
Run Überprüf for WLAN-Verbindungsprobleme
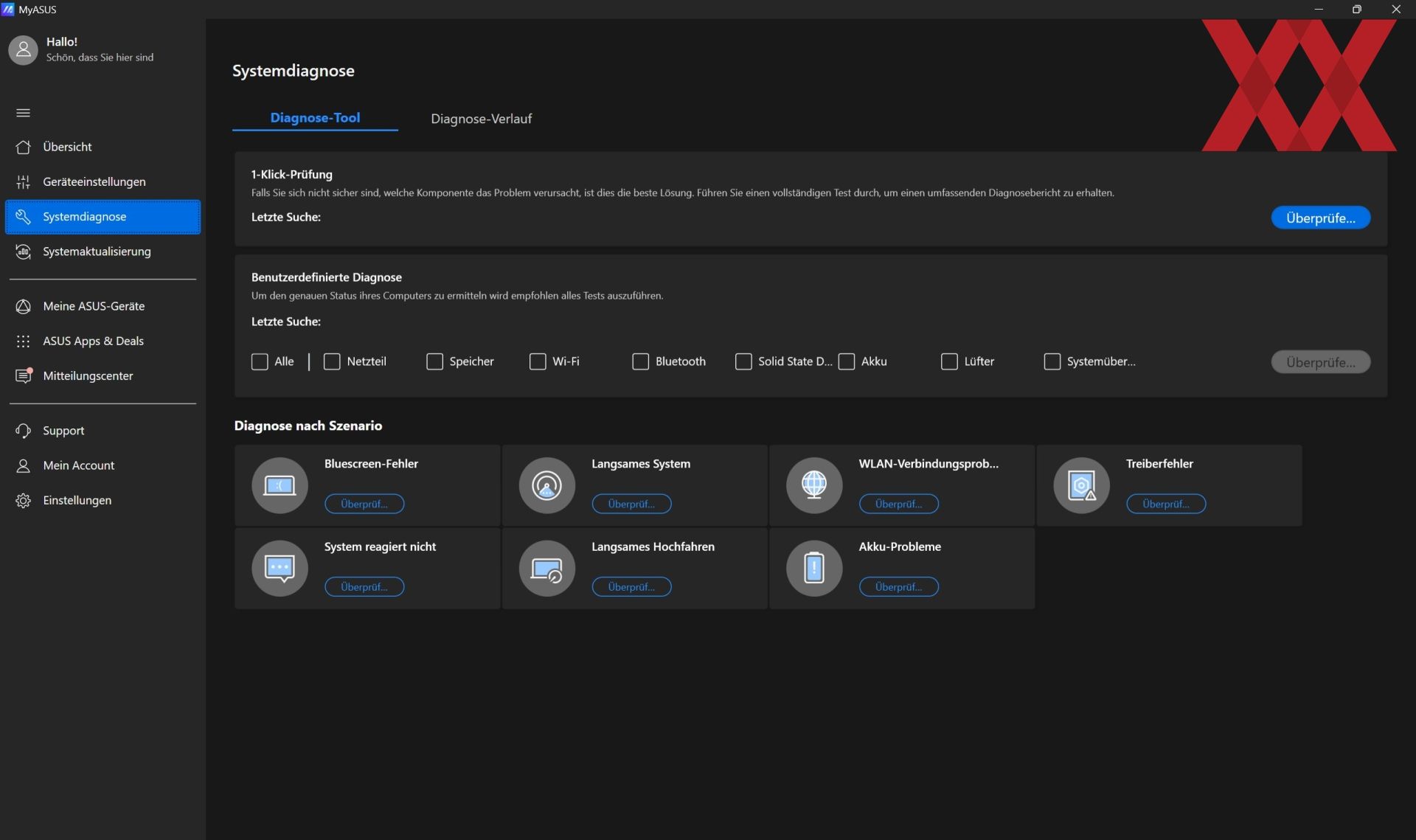[898, 504]
